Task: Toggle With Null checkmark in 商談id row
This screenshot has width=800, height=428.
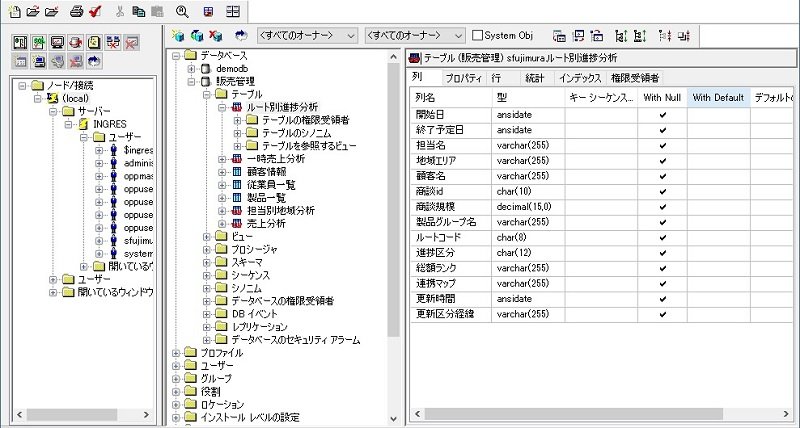Action: coord(662,192)
